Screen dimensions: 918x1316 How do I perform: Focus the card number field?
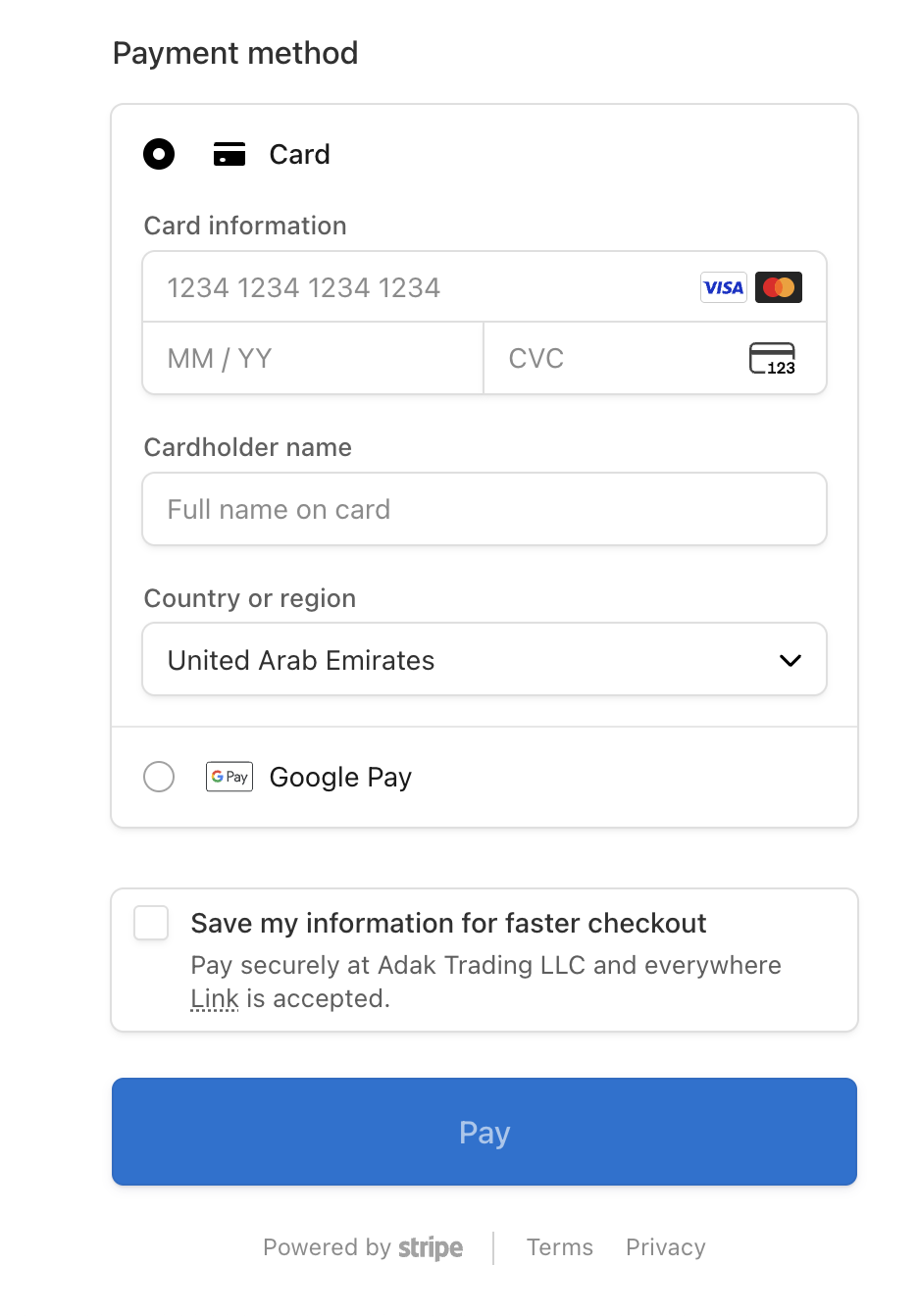click(x=422, y=287)
